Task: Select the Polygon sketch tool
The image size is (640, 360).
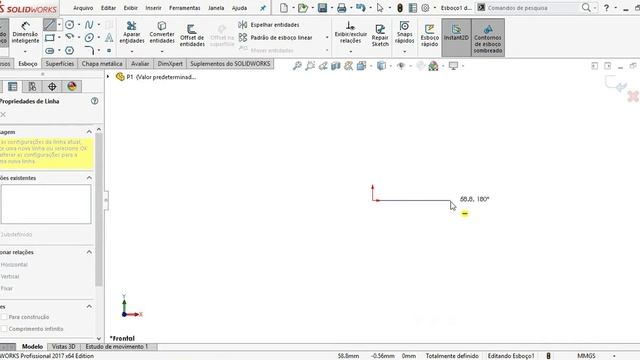Action: (69, 51)
